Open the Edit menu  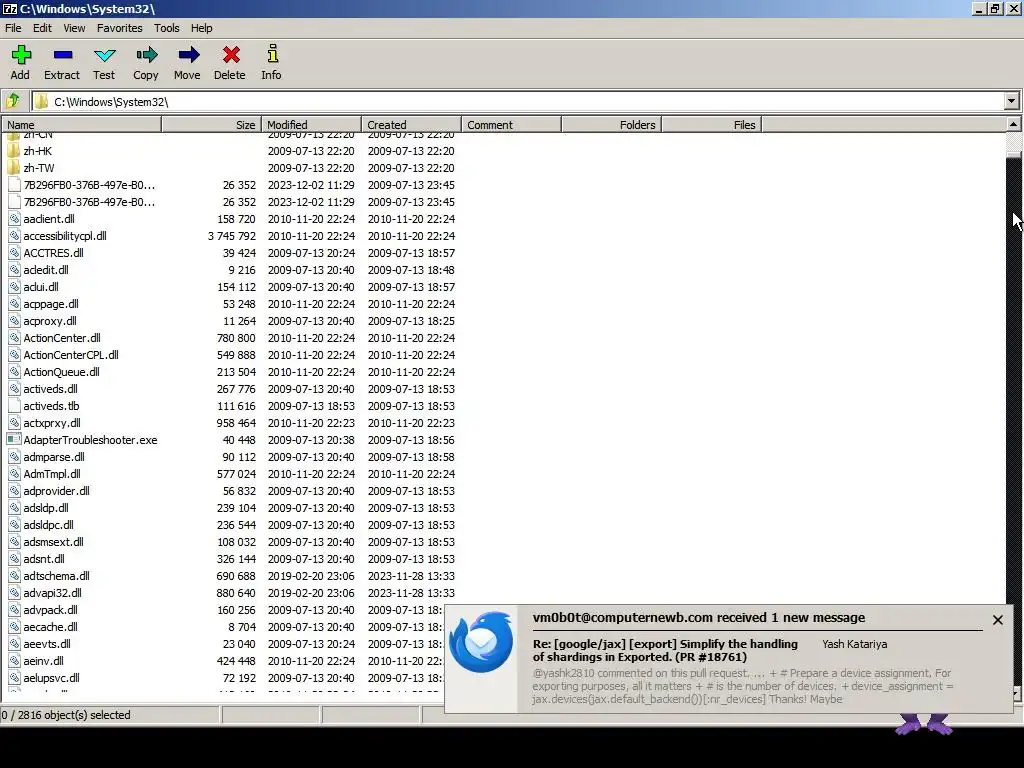point(42,28)
